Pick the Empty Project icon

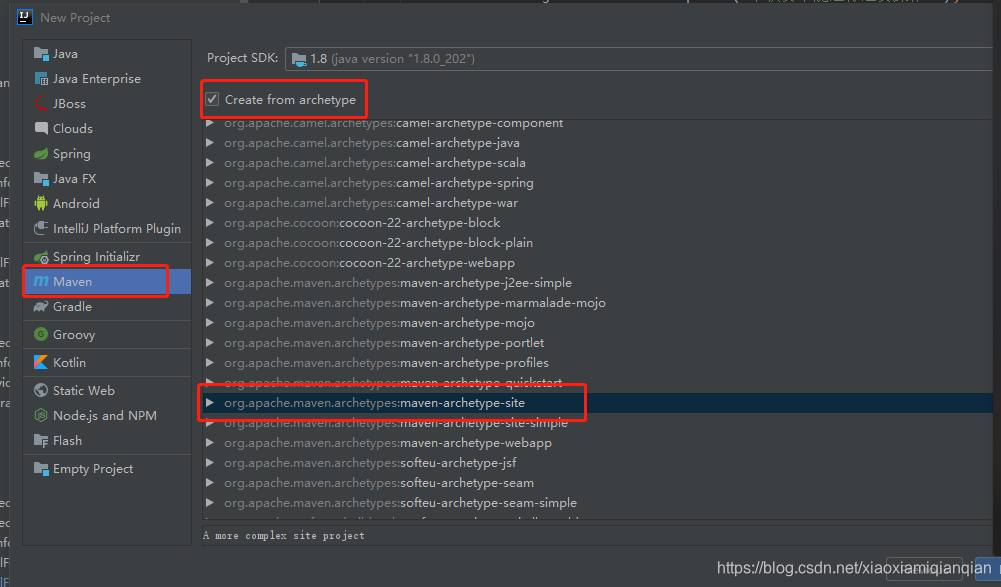(41, 469)
